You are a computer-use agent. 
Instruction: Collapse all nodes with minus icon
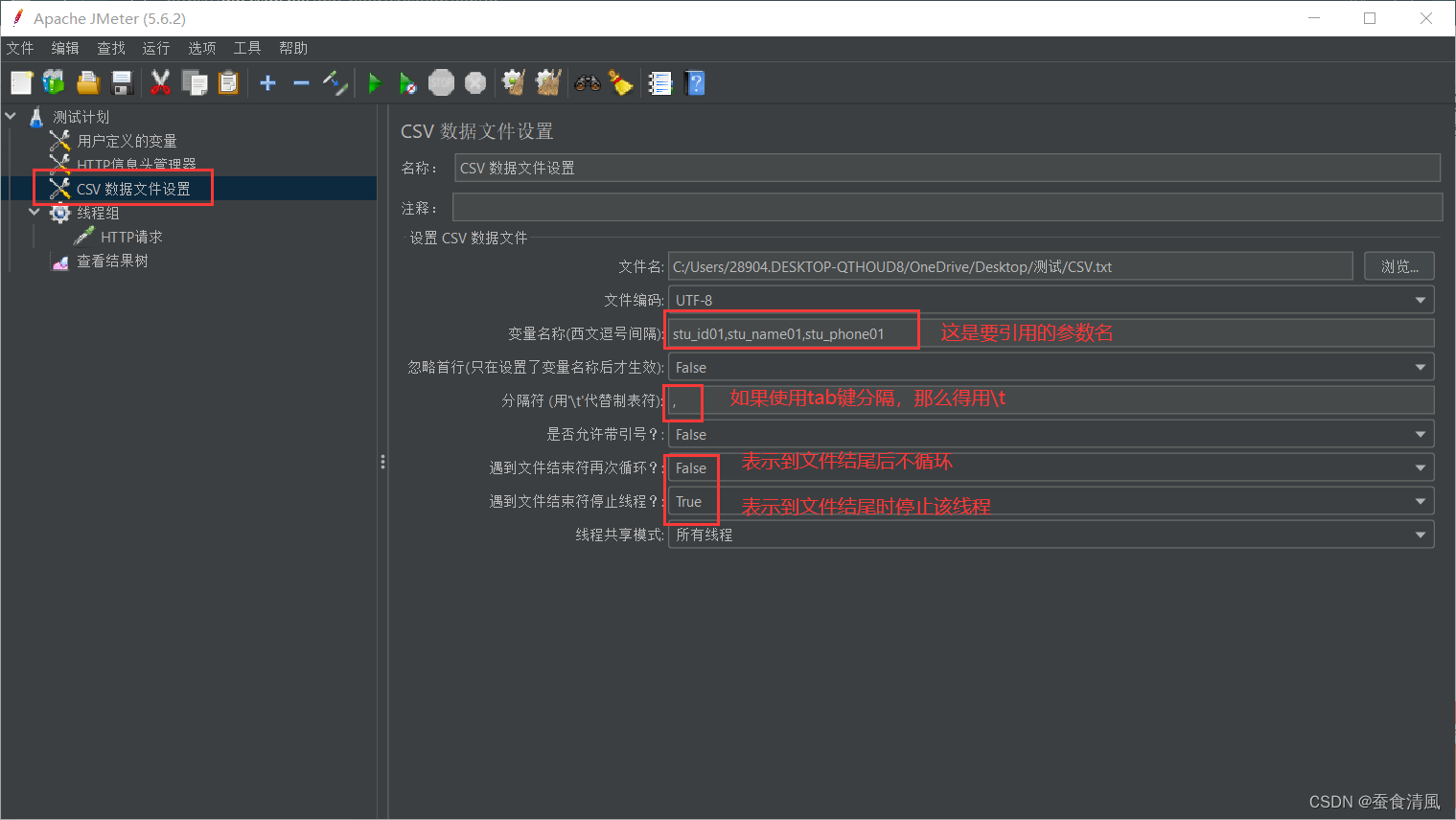[301, 83]
